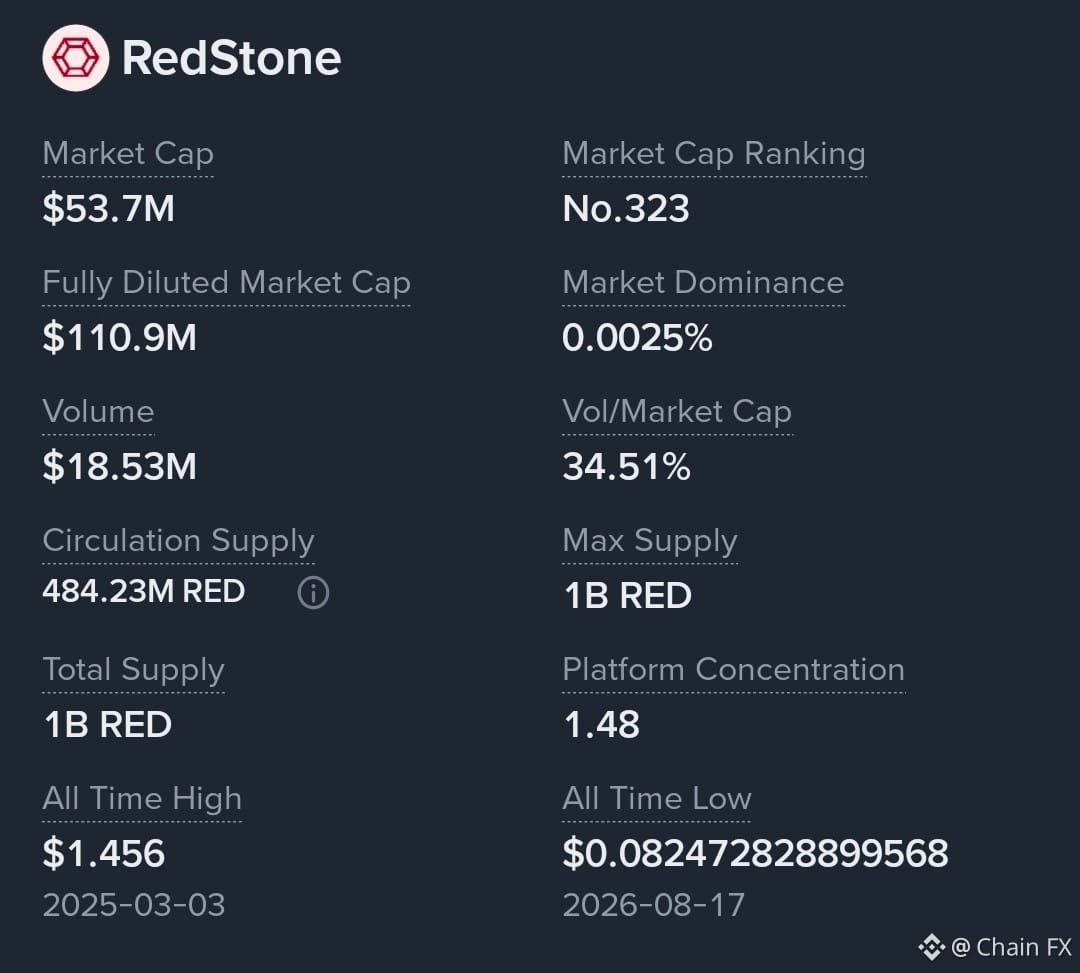Select the Market Cap label
1080x973 pixels.
pyautogui.click(x=128, y=153)
